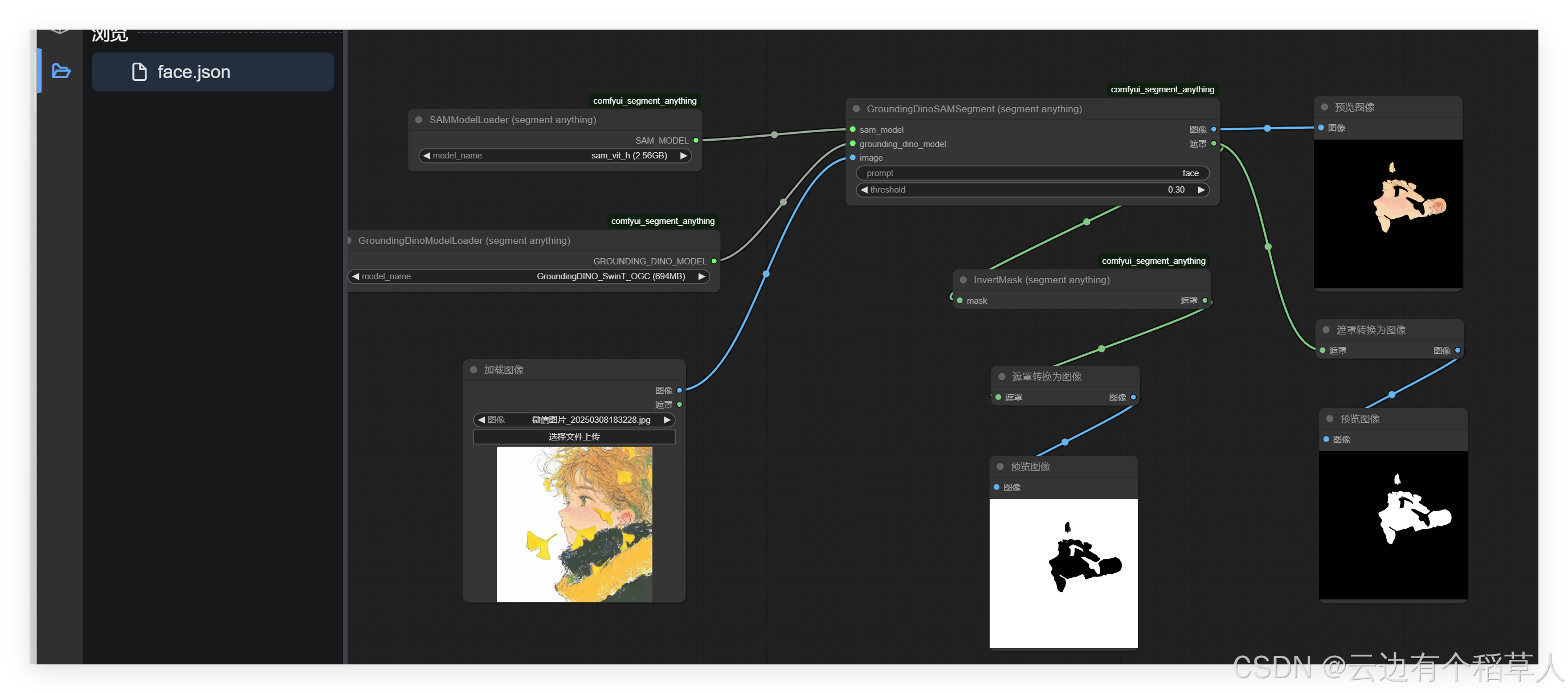The image size is (1568, 694).
Task: Click the prompt field containing face
Action: [x=1032, y=173]
